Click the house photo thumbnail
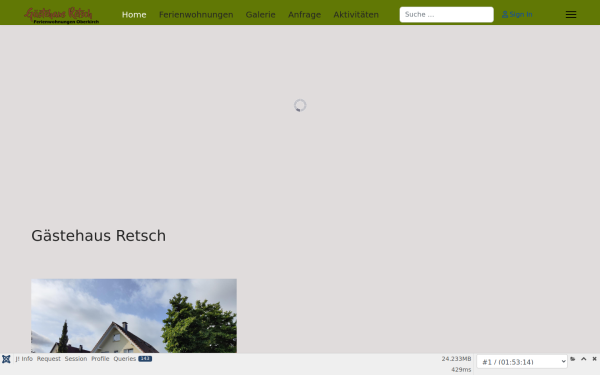The width and height of the screenshot is (600, 375). coord(134,316)
